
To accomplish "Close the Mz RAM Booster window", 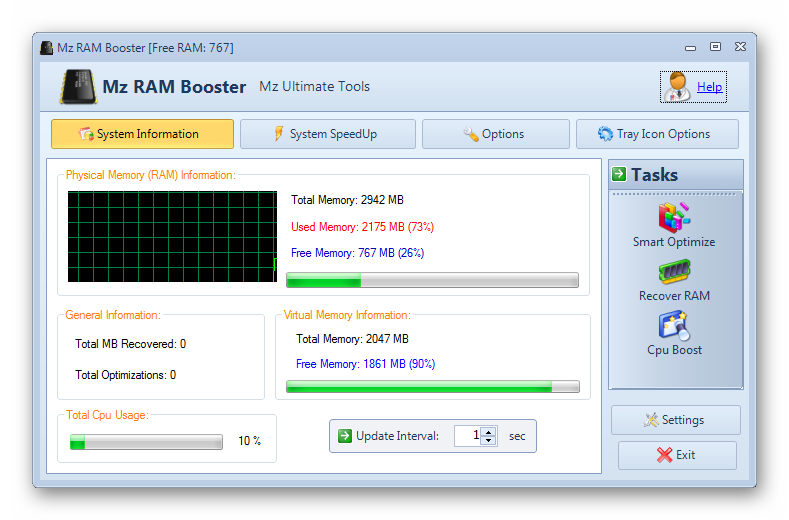I will (740, 47).
